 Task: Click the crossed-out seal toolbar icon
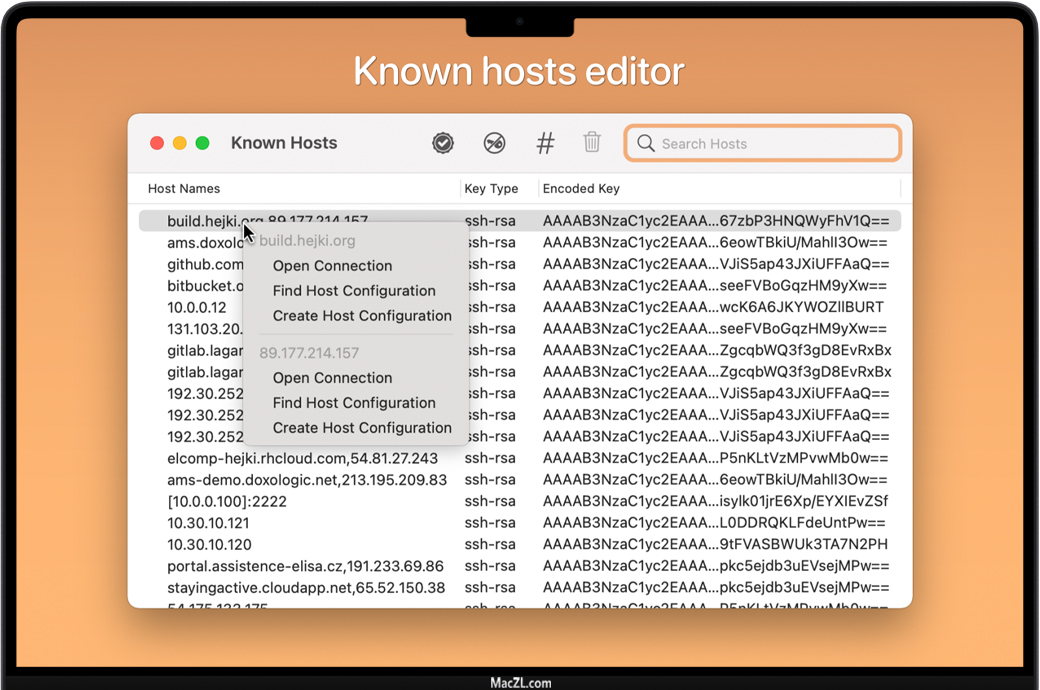(494, 143)
